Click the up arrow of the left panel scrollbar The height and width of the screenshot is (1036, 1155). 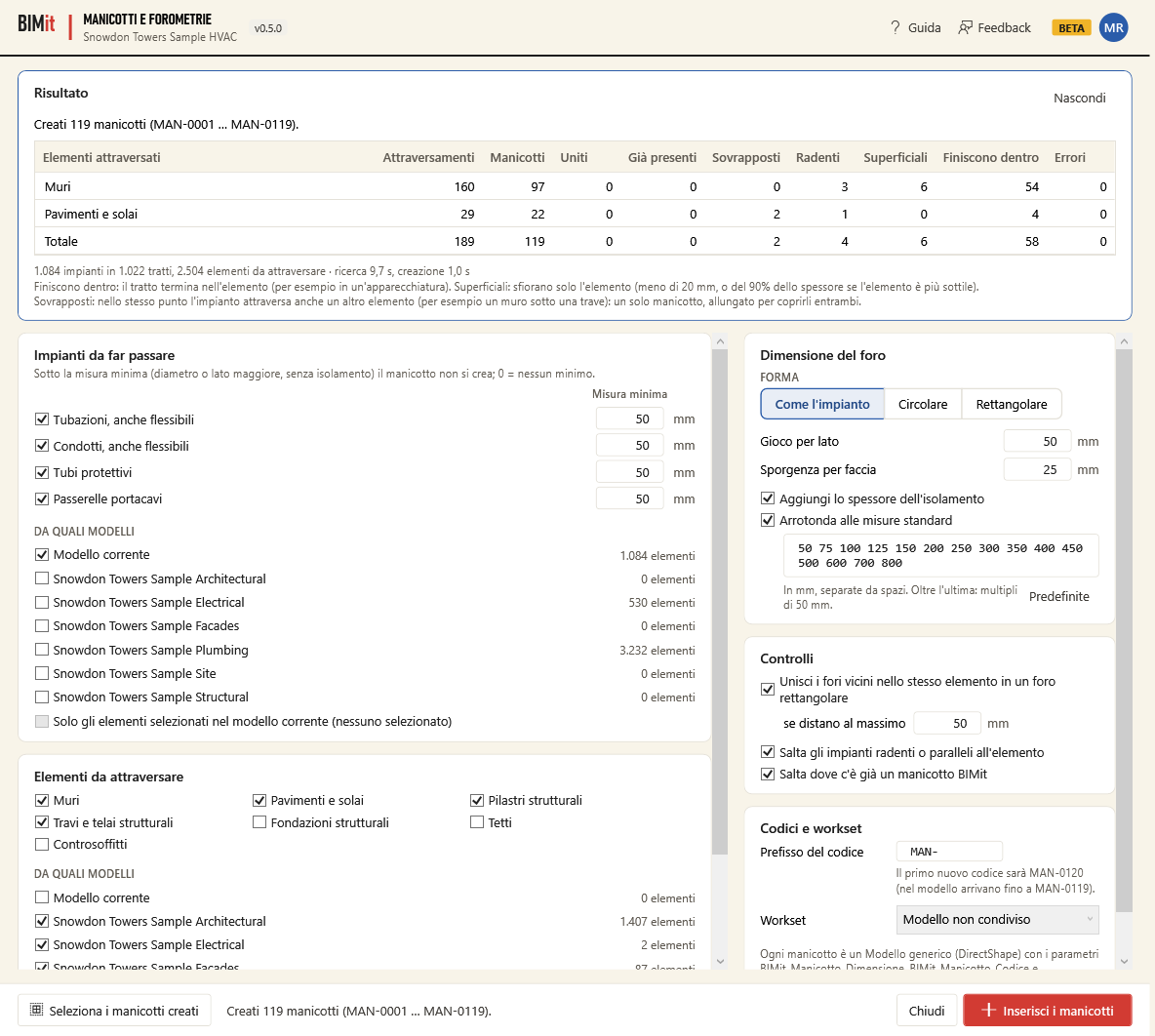click(720, 341)
